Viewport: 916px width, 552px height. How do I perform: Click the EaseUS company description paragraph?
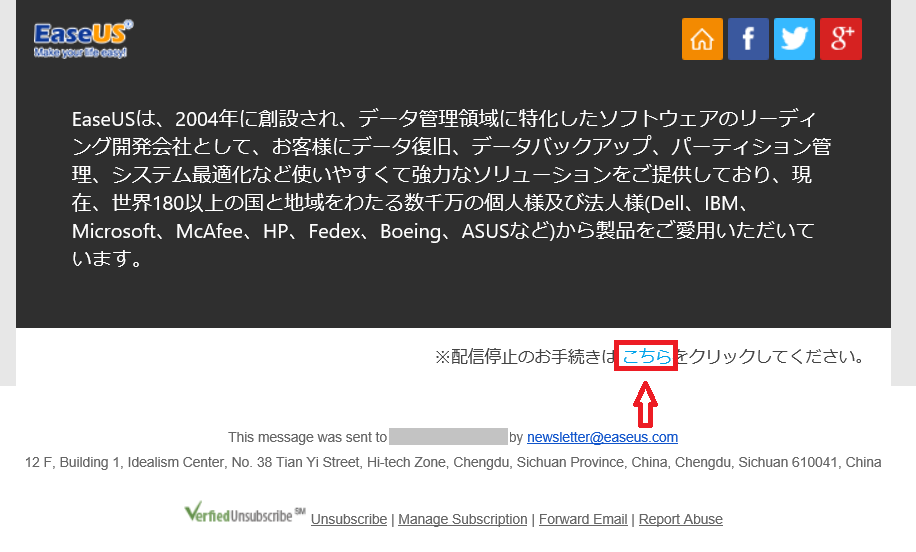(x=452, y=188)
